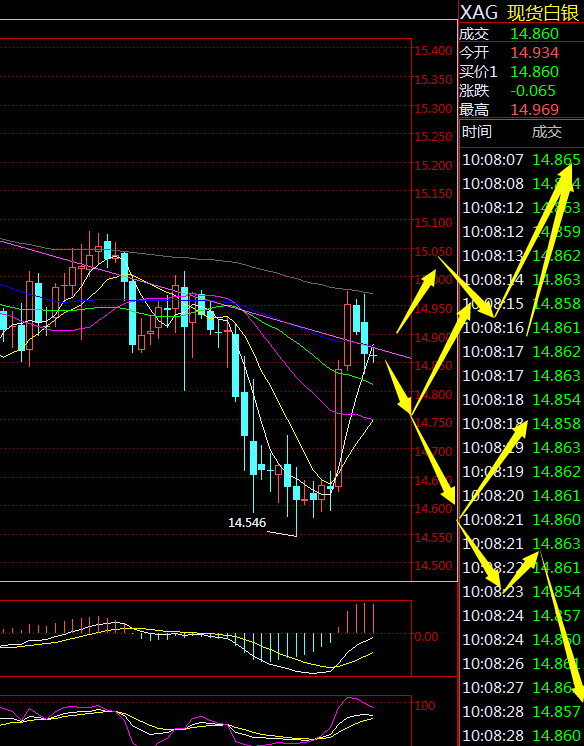Viewport: 584px width, 746px height.
Task: Click the 100 level in bottom indicator
Action: [x=425, y=706]
